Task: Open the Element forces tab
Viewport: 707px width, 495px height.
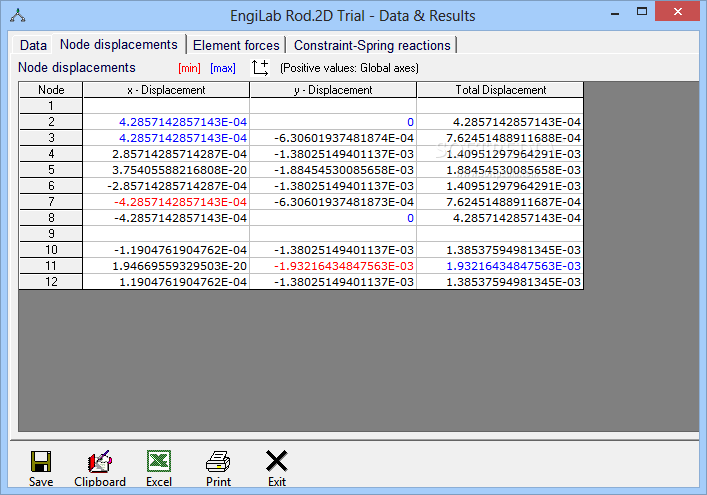Action: tap(236, 45)
